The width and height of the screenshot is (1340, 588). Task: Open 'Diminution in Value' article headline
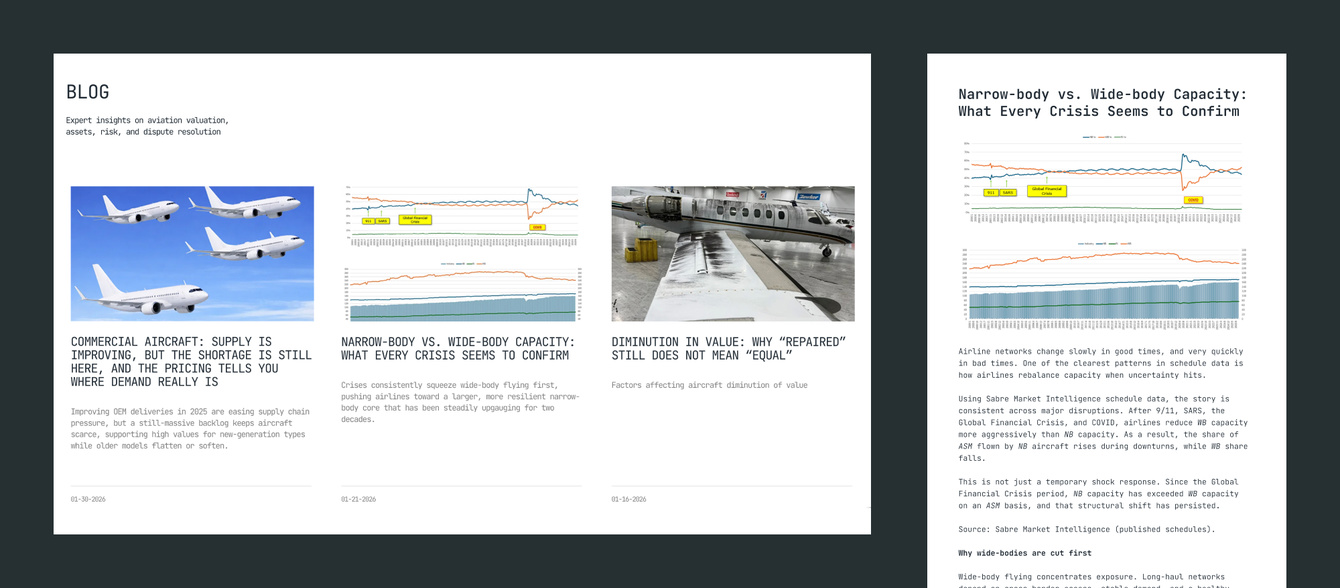point(729,348)
